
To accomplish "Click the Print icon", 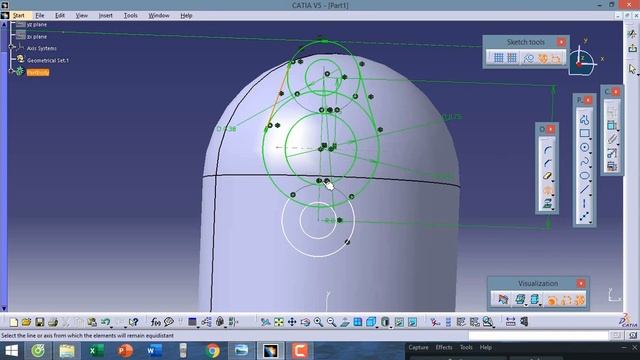I will tap(53, 322).
